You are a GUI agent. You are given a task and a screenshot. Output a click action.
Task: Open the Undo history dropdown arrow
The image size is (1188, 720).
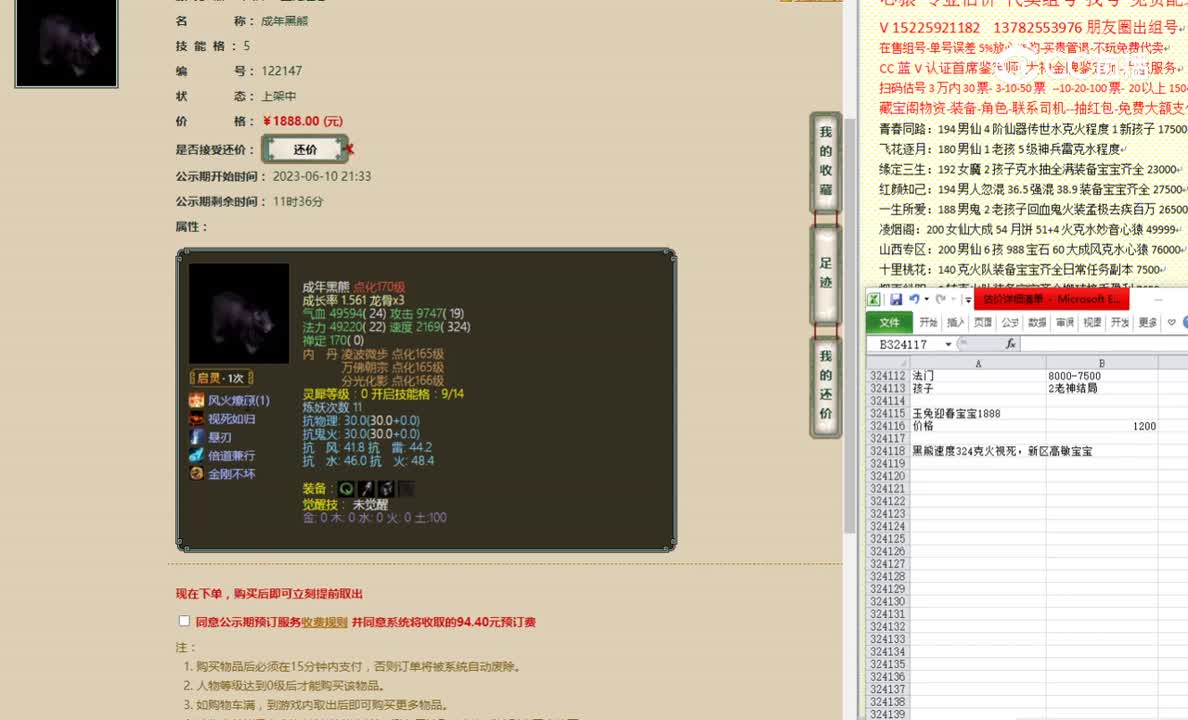coord(926,300)
